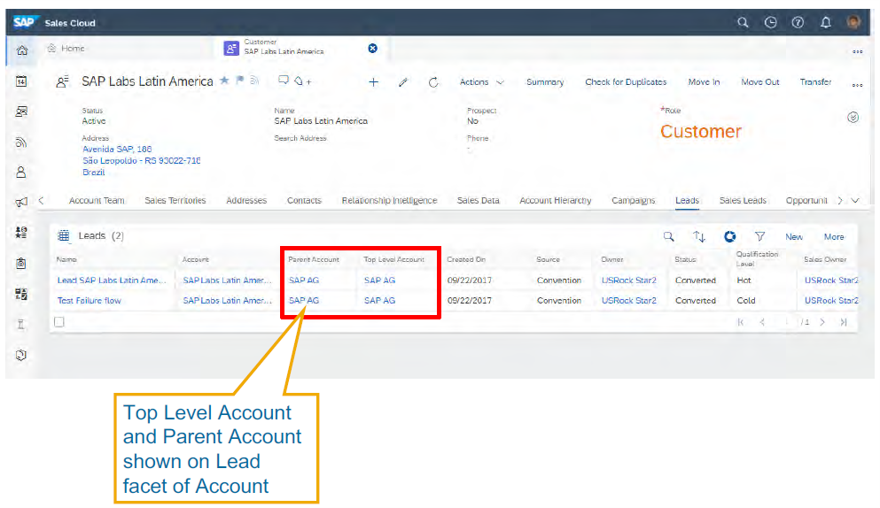Click the Home icon in left sidebar
The image size is (880, 508).
(22, 51)
